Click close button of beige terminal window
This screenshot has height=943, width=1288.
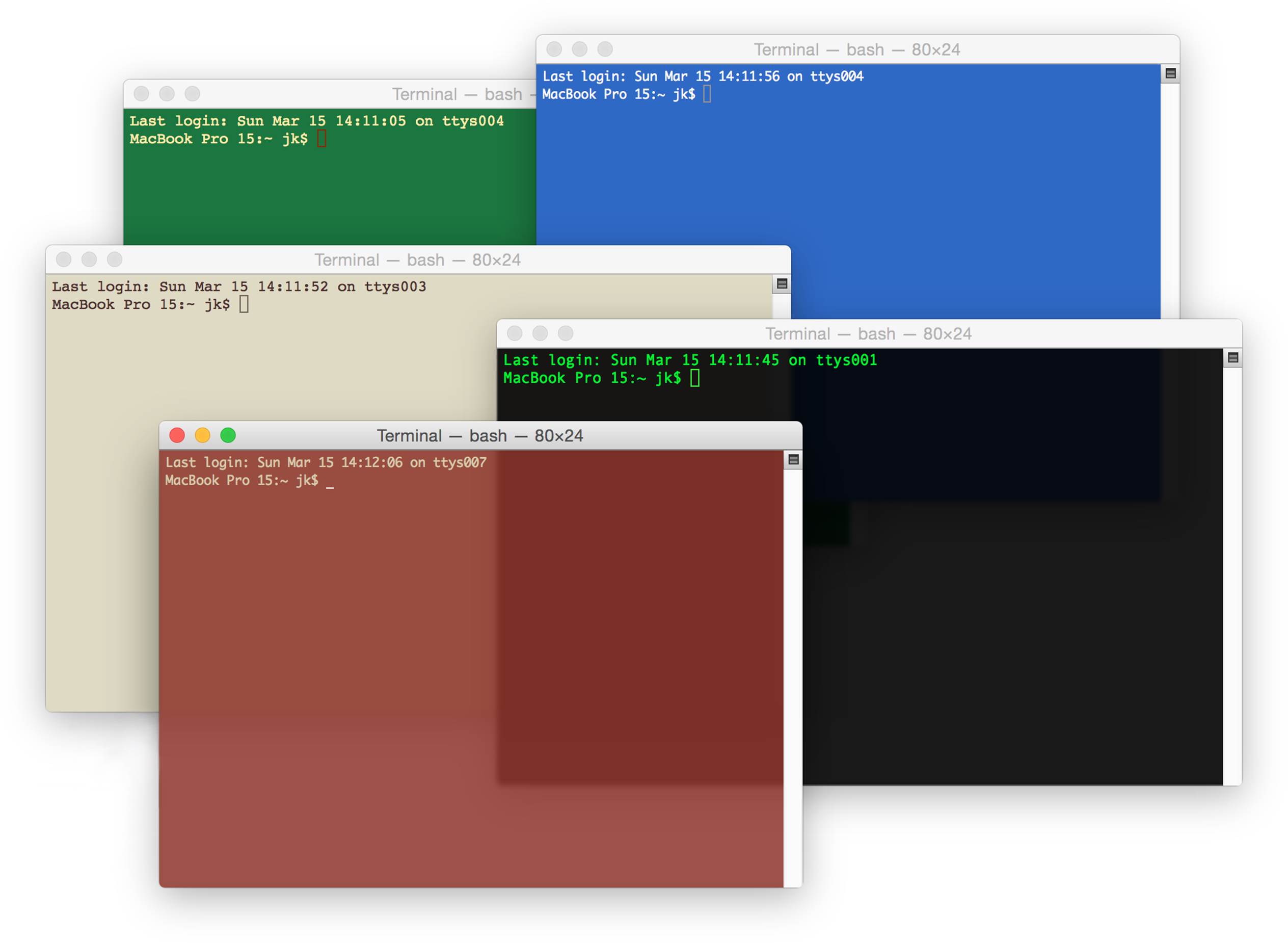coord(64,260)
